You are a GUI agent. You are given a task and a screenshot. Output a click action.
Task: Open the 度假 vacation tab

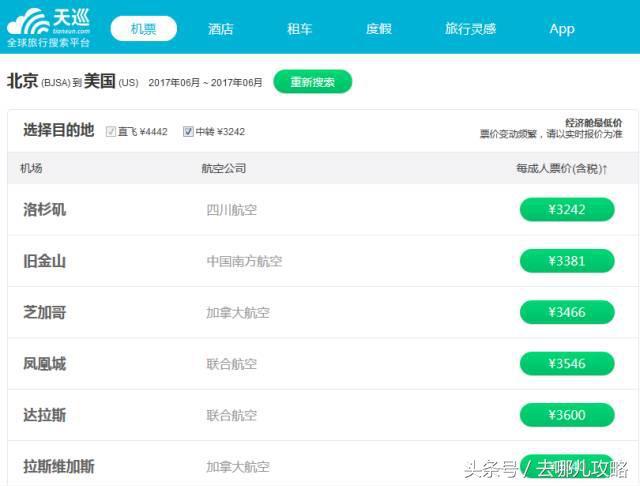tap(379, 29)
